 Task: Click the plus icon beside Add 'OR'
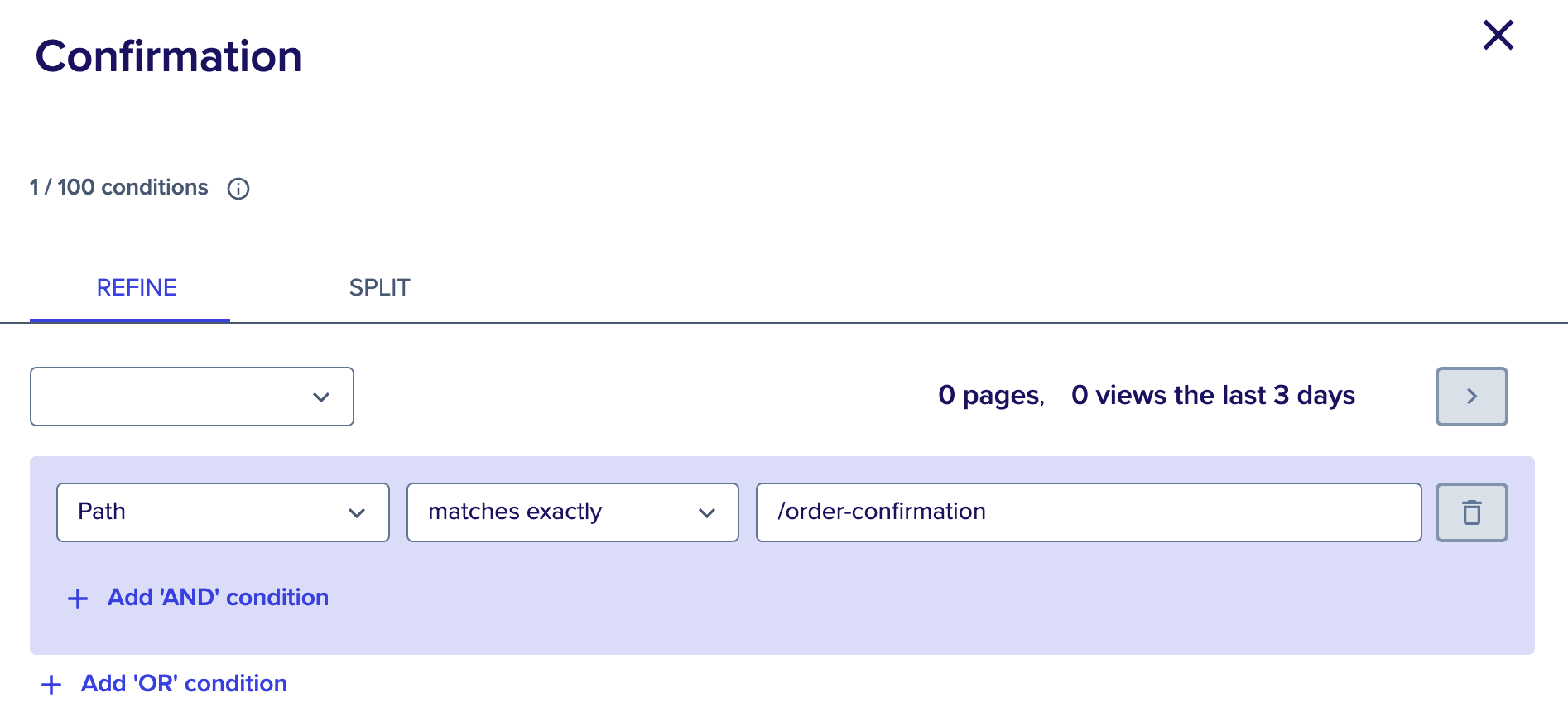51,685
